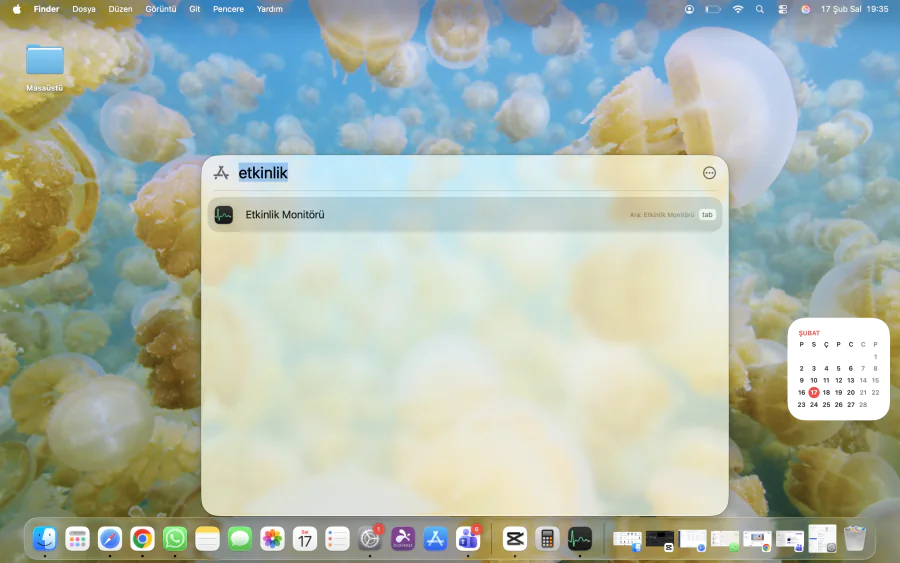This screenshot has width=900, height=563.
Task: Click ŞUBAT header in calendar widget
Action: tap(809, 333)
